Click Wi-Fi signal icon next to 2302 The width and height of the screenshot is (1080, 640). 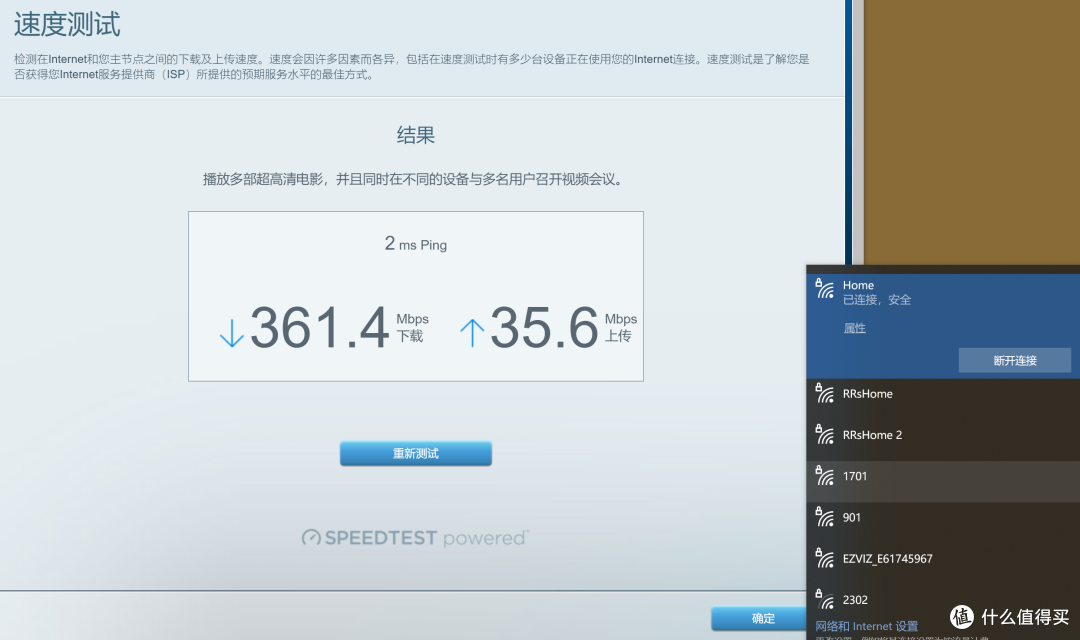coord(824,599)
